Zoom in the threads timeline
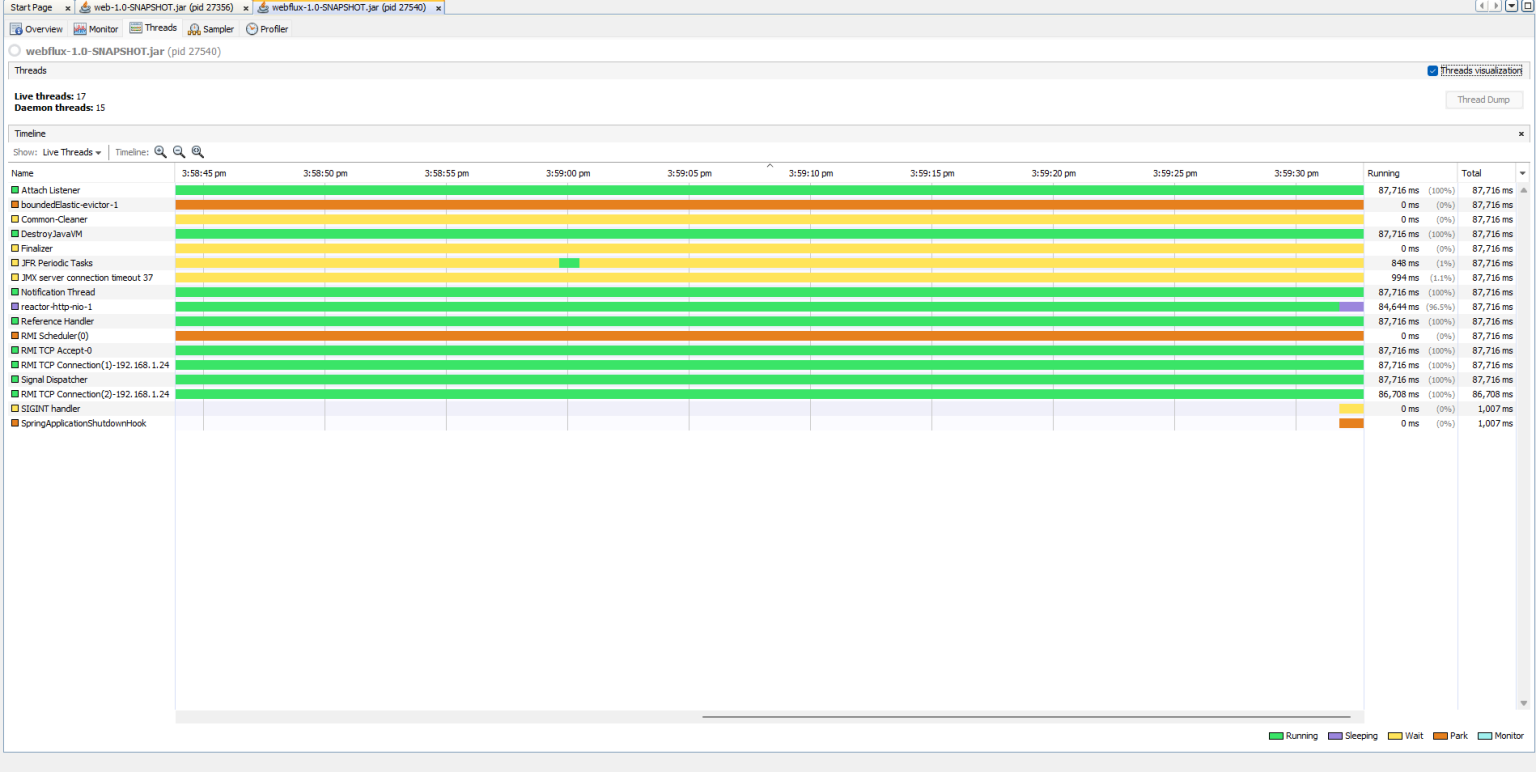The width and height of the screenshot is (1536, 772). click(160, 152)
